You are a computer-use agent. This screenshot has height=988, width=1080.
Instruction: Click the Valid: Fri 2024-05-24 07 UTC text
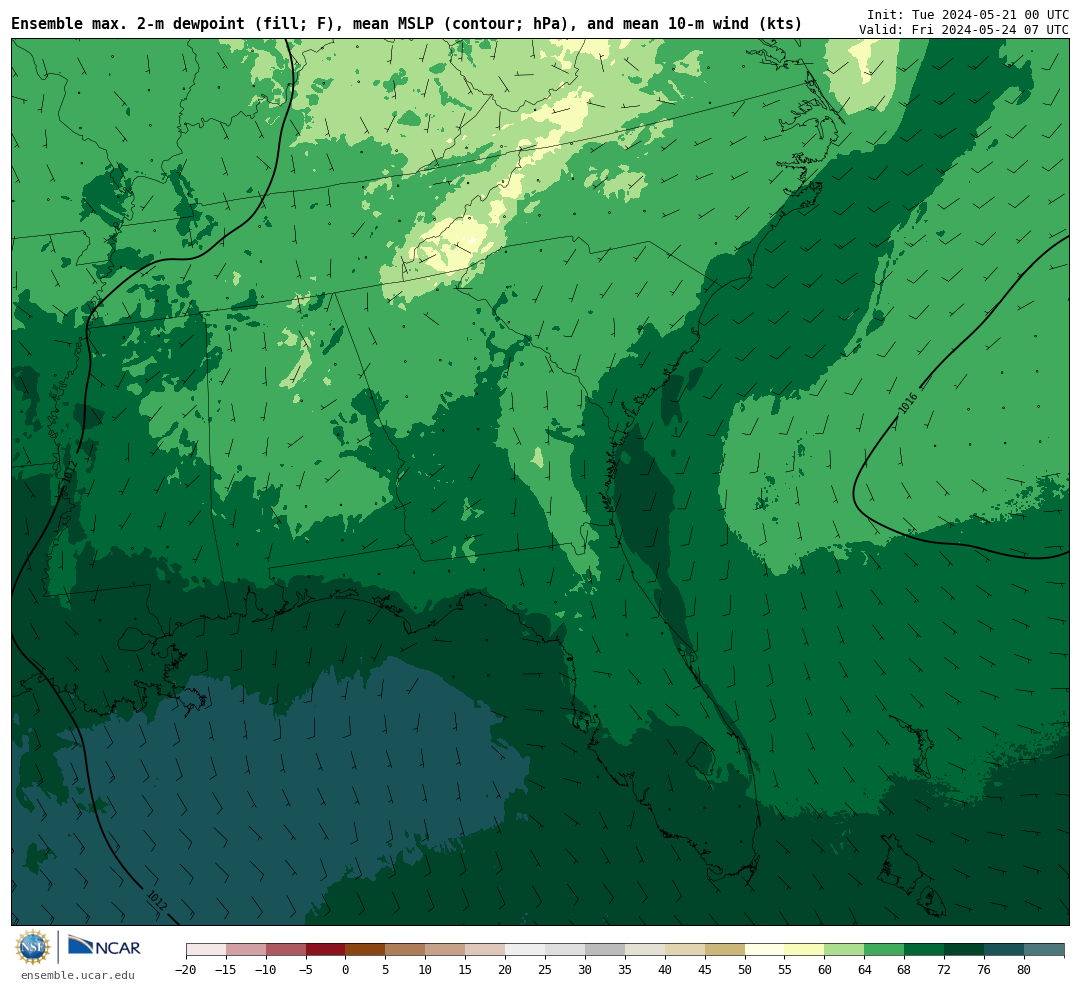[964, 30]
